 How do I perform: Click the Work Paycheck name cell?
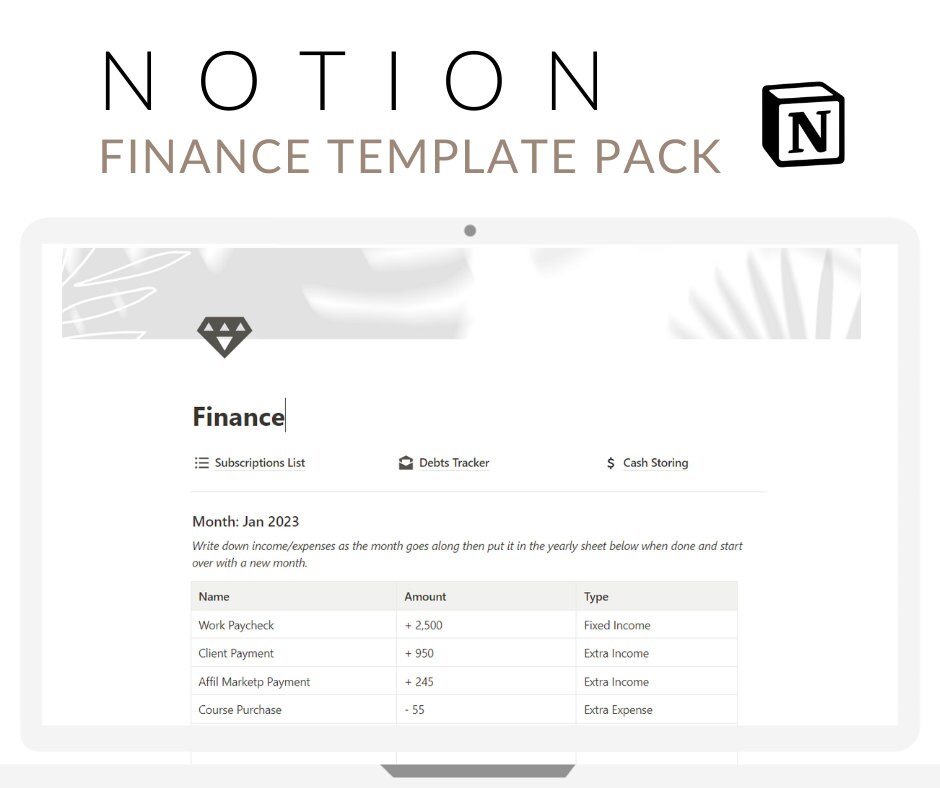pos(294,625)
